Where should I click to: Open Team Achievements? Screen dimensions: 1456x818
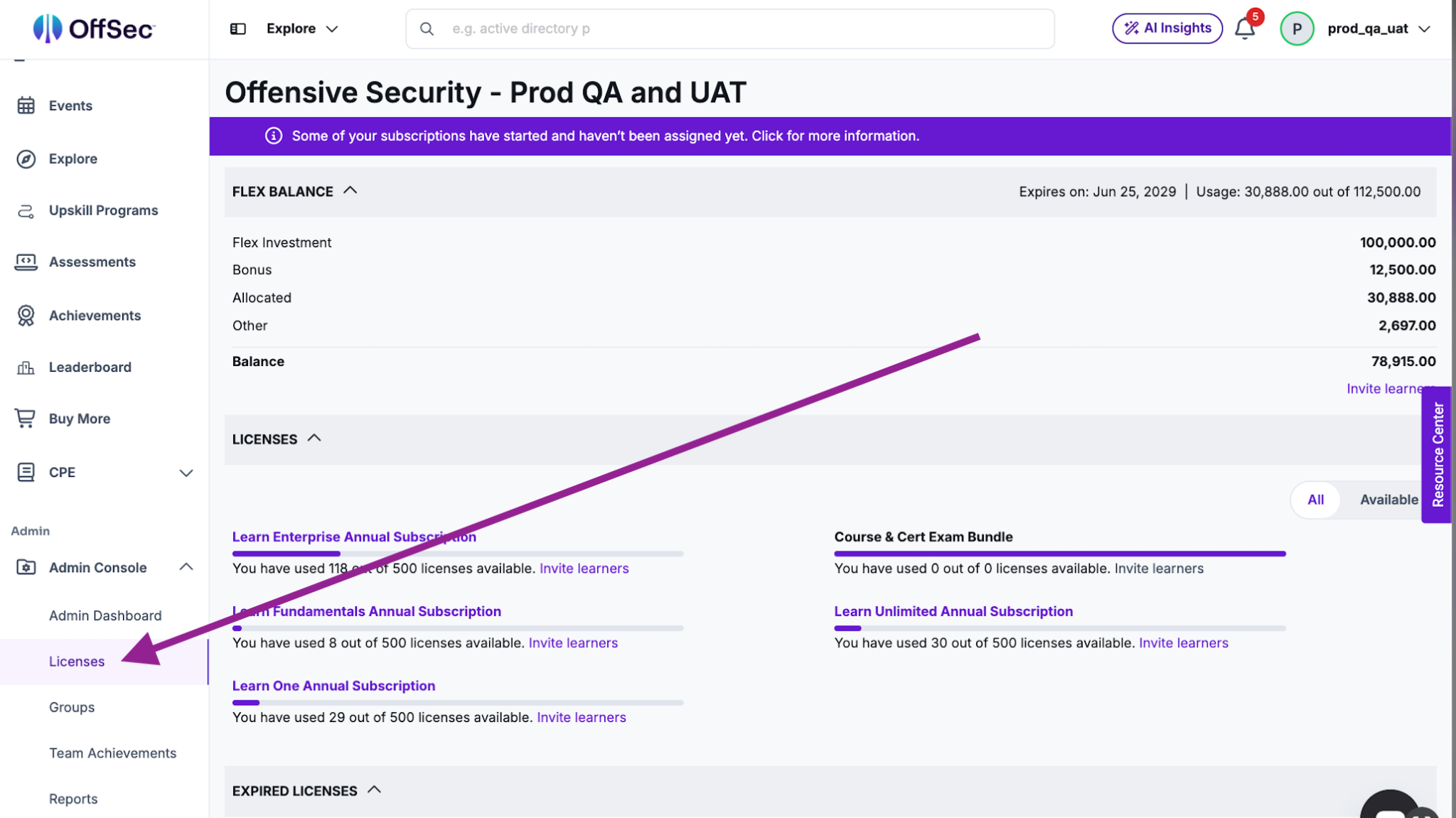[112, 753]
